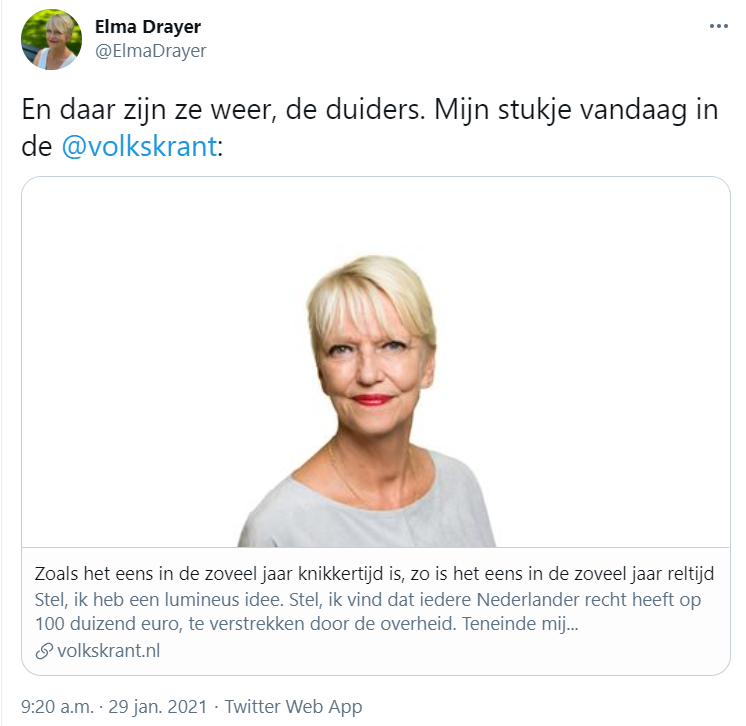The image size is (746, 726).
Task: Click the headline about knikkertijd and reltijd
Action: click(374, 574)
